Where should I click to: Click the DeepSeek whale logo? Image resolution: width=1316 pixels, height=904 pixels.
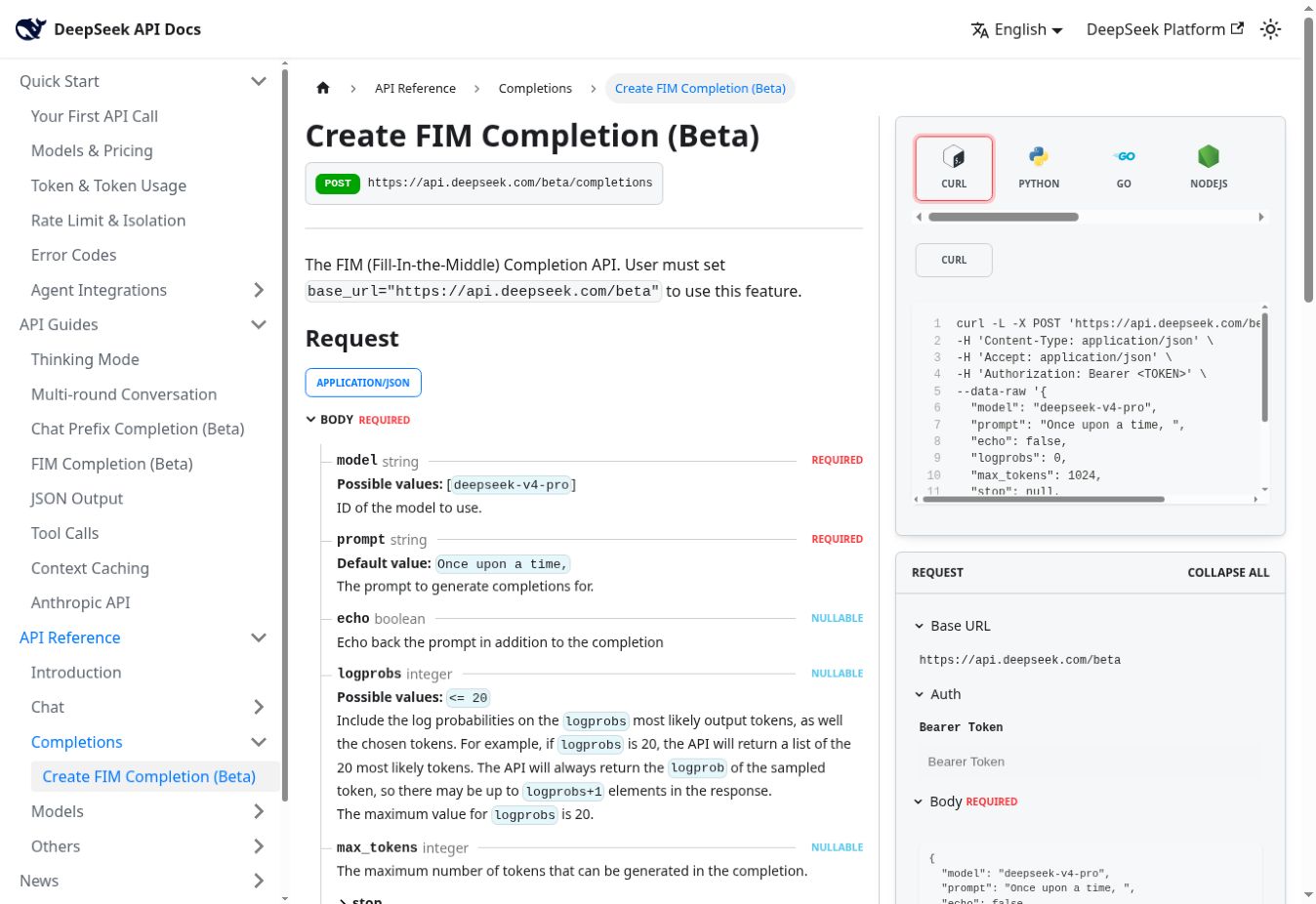point(30,29)
